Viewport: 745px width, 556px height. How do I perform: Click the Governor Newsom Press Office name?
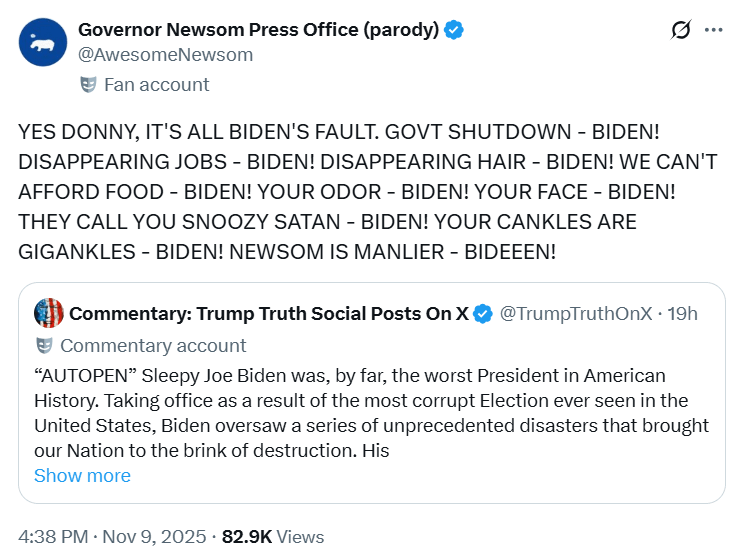[x=258, y=29]
